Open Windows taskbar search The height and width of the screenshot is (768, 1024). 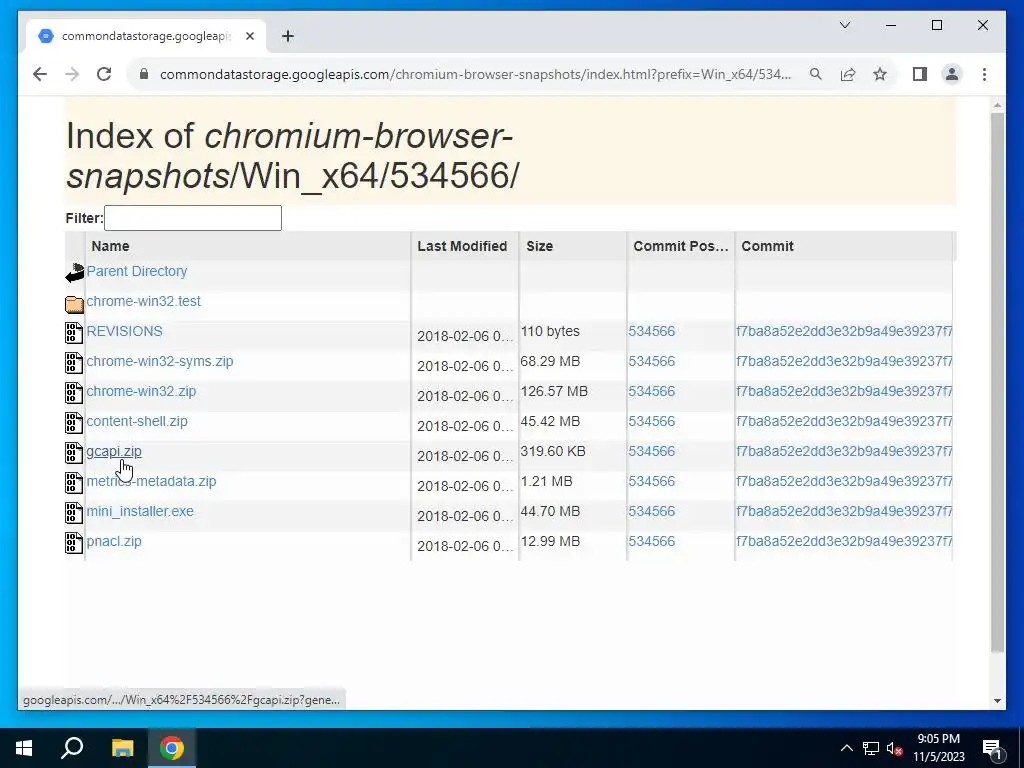72,748
